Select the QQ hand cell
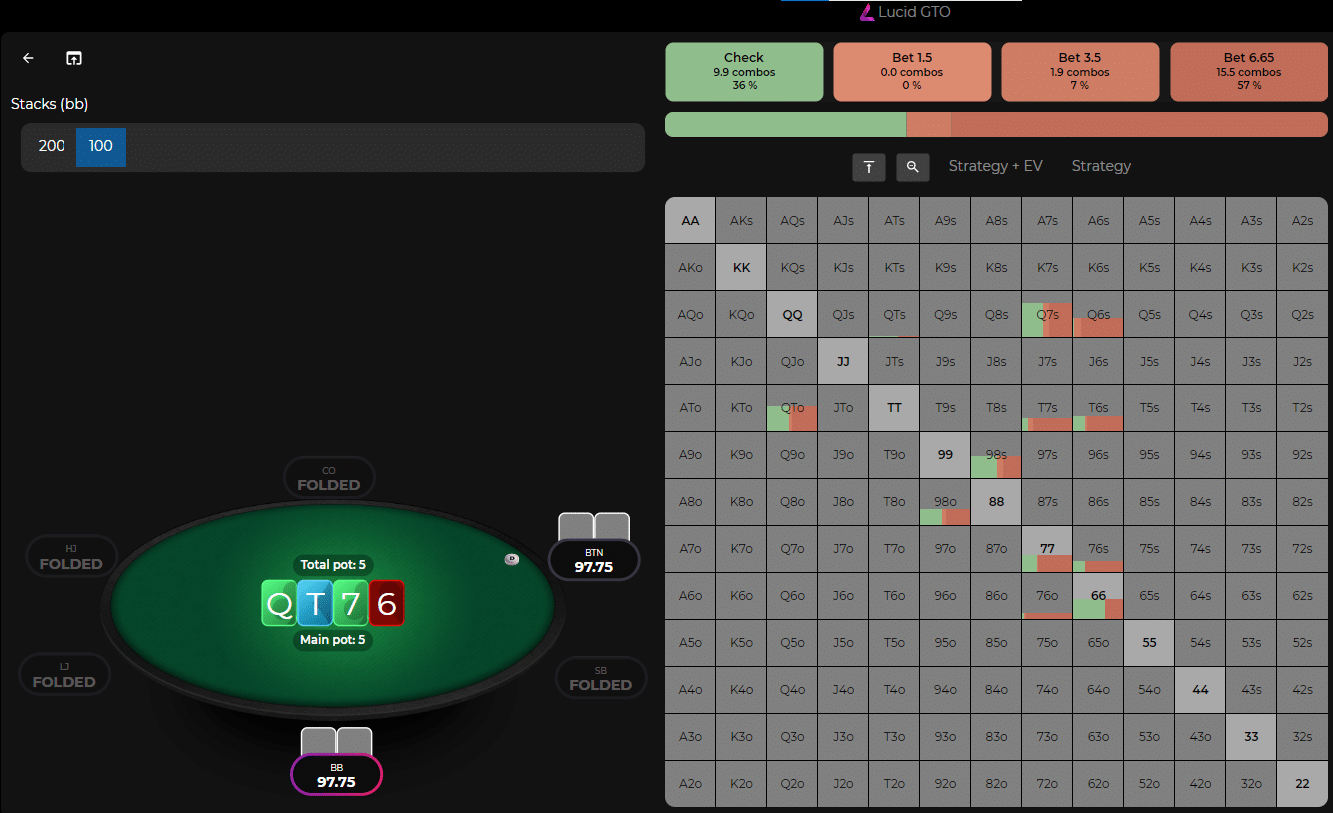This screenshot has width=1333, height=813. [792, 314]
